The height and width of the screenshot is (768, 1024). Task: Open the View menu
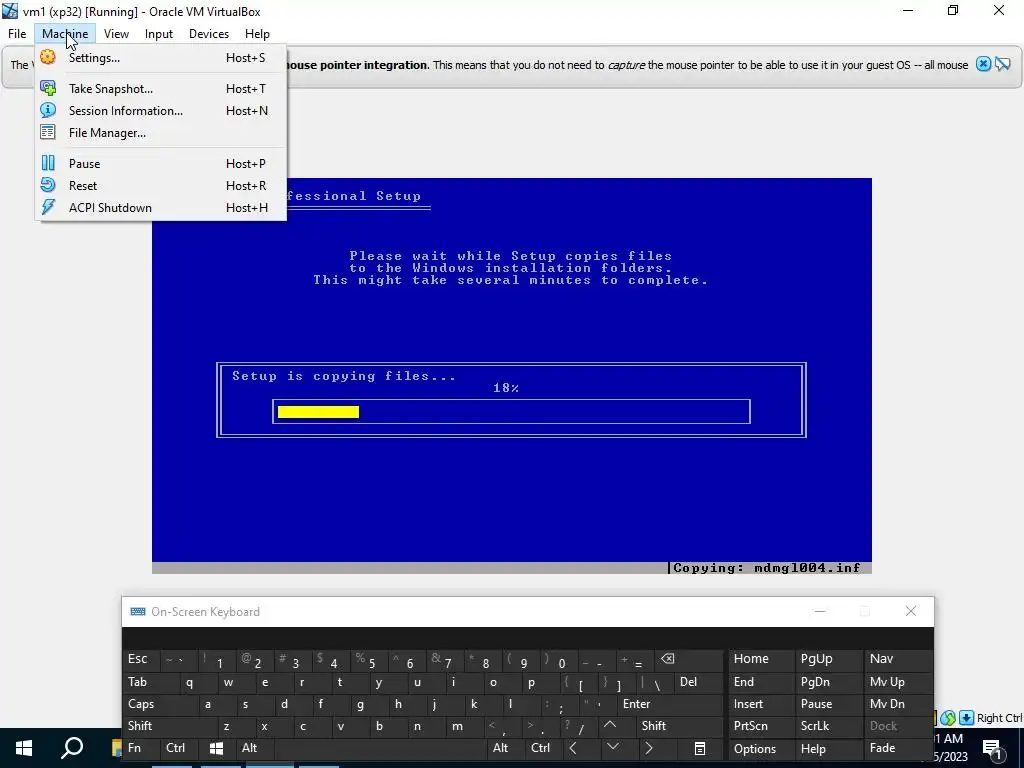pyautogui.click(x=116, y=33)
